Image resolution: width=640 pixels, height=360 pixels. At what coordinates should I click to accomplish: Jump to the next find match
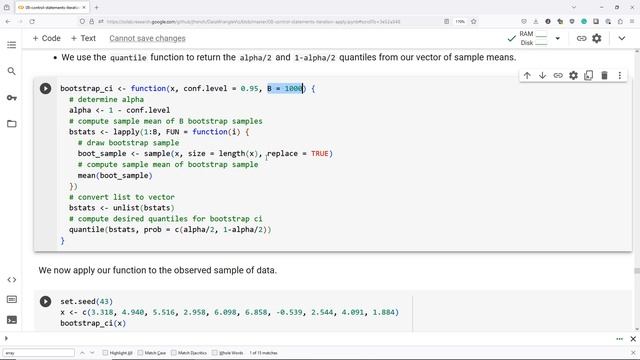pos(92,353)
